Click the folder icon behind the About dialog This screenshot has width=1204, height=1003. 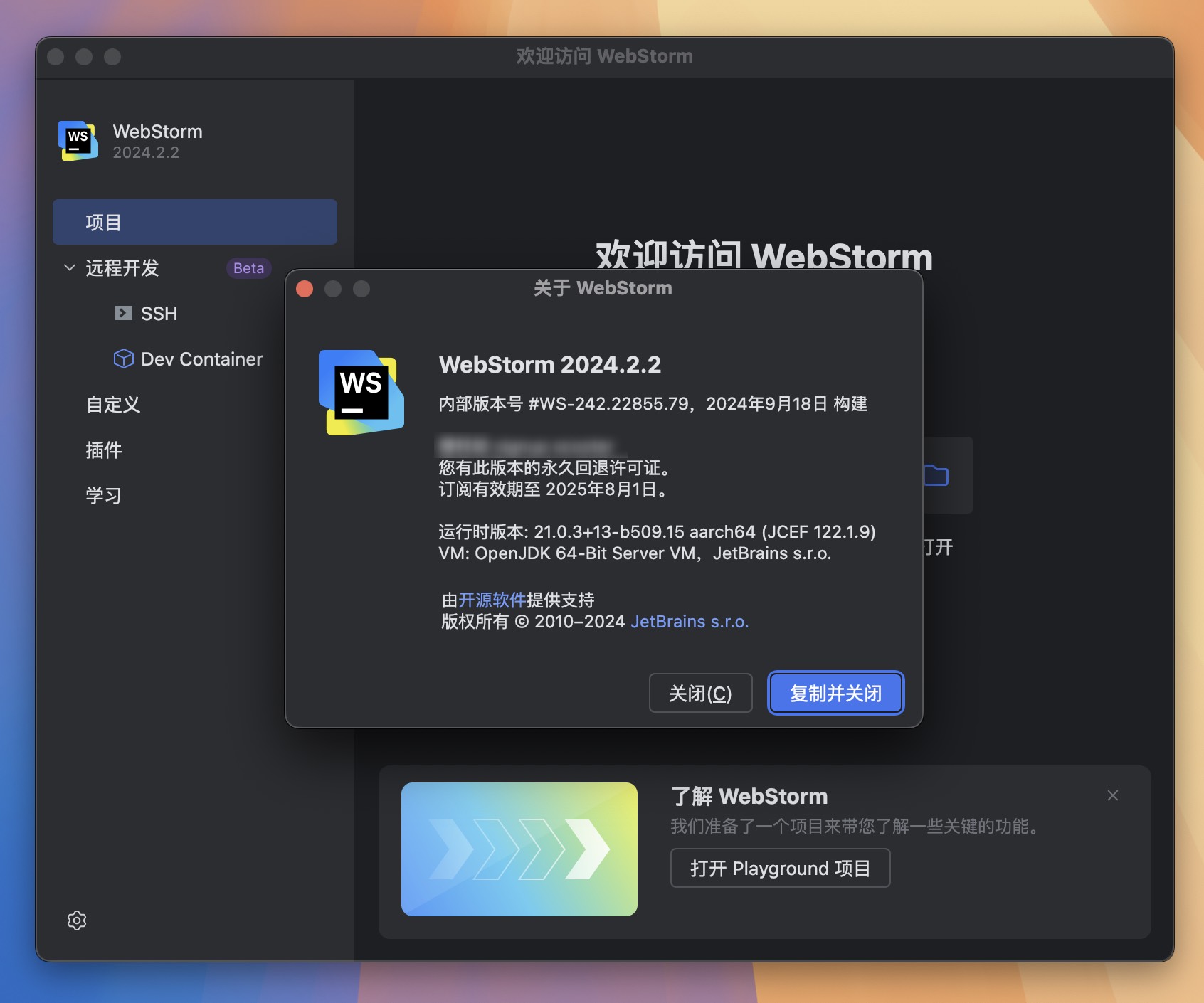point(936,474)
